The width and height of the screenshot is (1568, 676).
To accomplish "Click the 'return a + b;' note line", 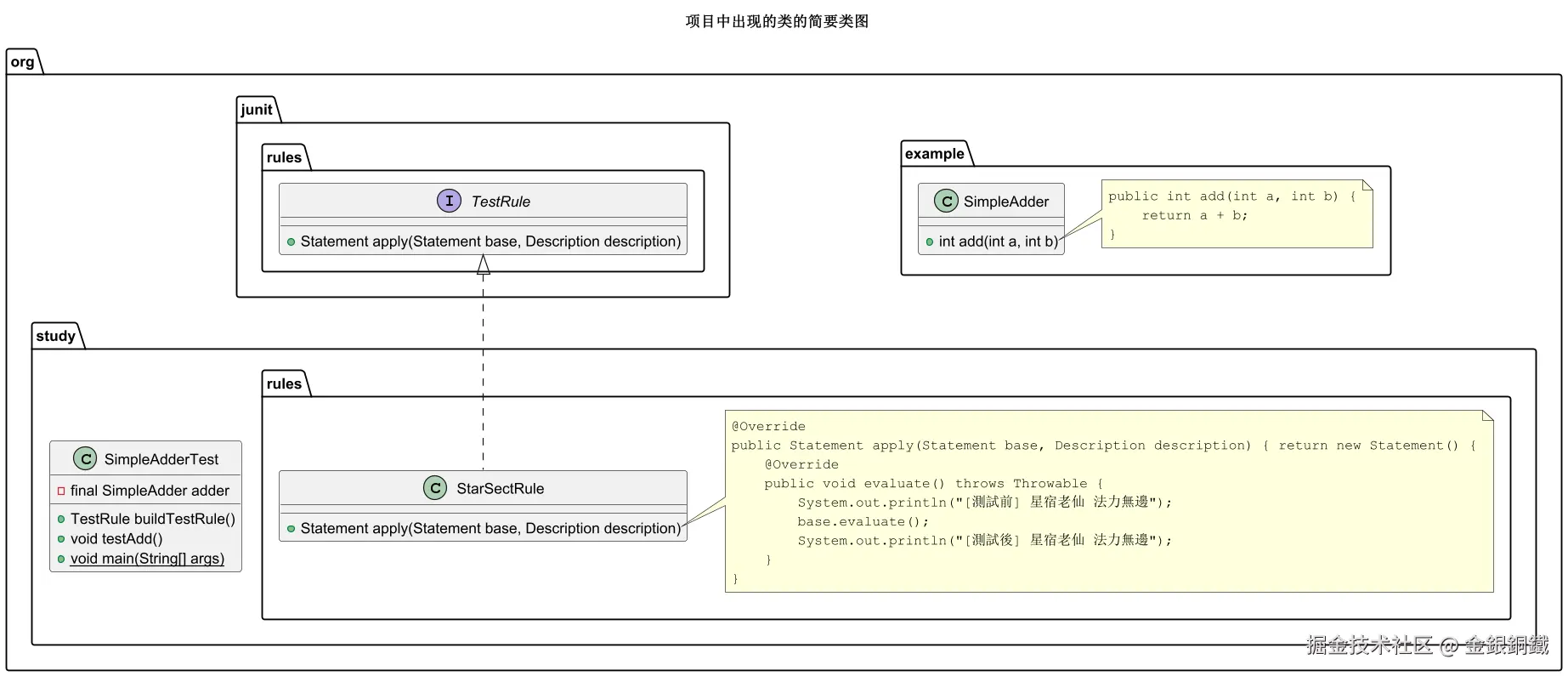I will tap(1195, 216).
